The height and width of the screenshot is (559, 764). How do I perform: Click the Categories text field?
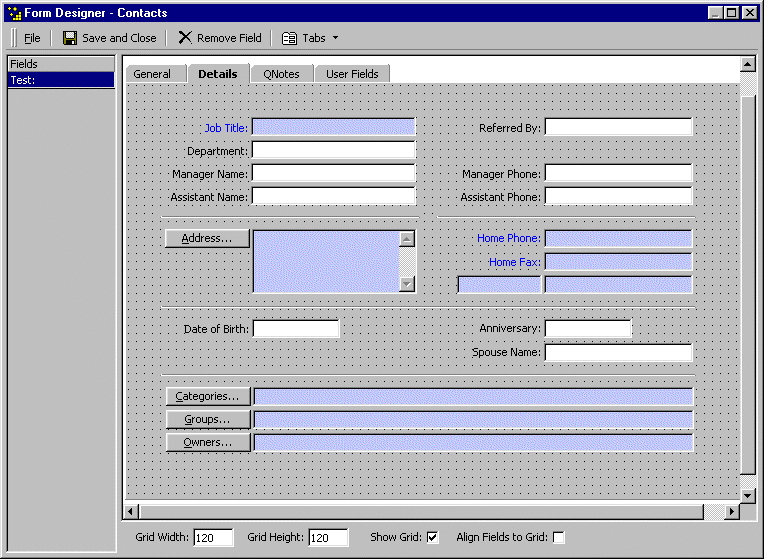coord(473,397)
